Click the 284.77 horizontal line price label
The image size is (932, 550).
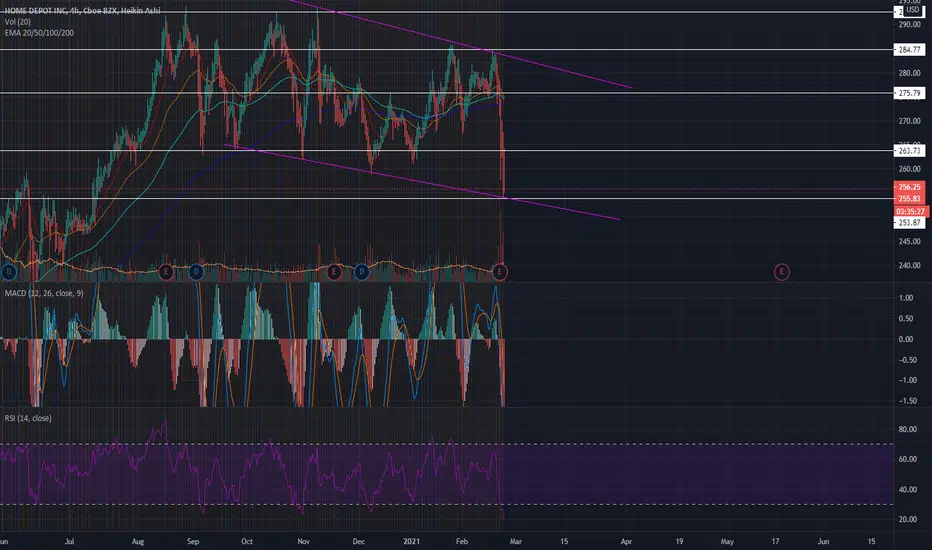tap(909, 50)
